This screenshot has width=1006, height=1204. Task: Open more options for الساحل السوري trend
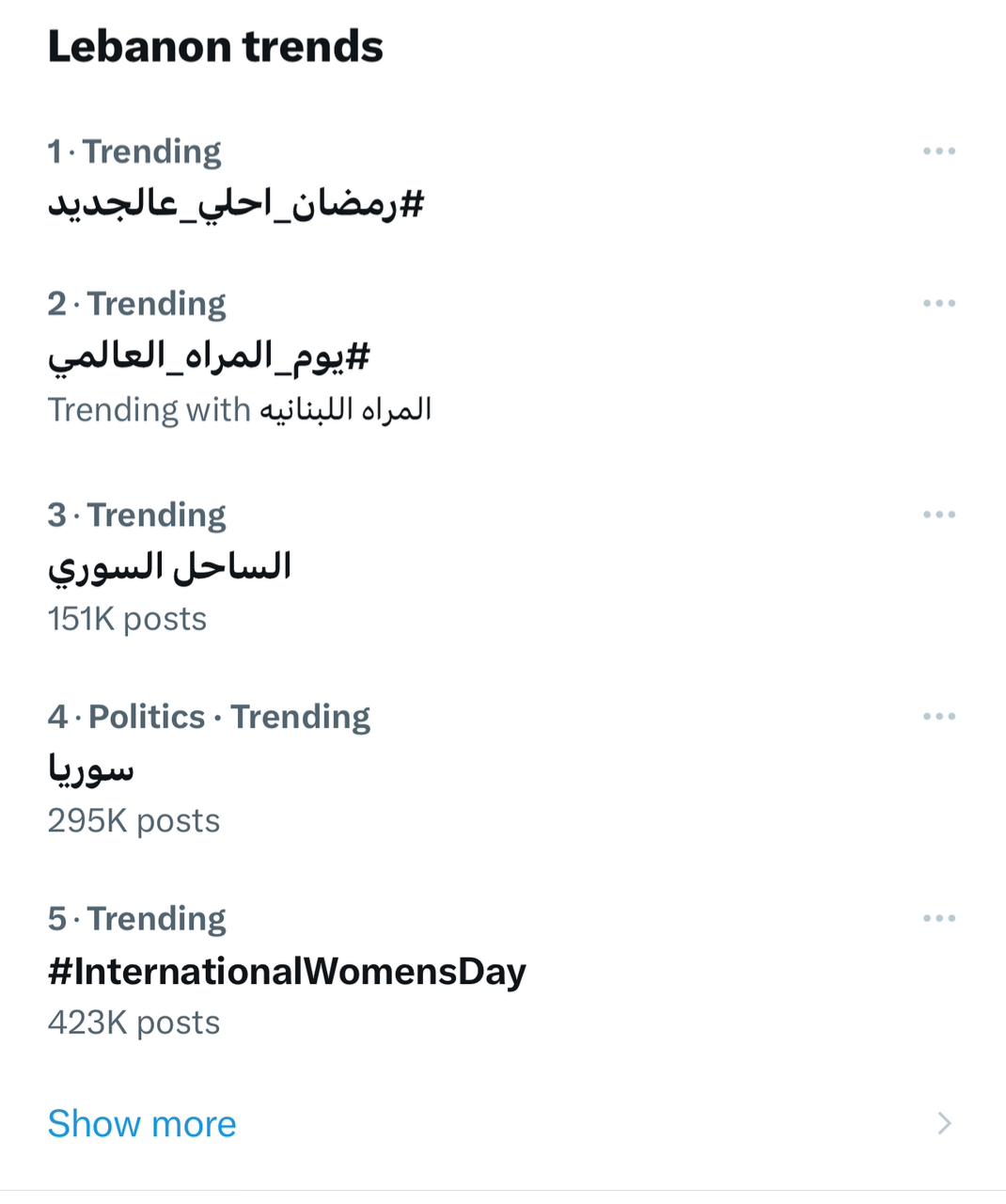point(938,515)
